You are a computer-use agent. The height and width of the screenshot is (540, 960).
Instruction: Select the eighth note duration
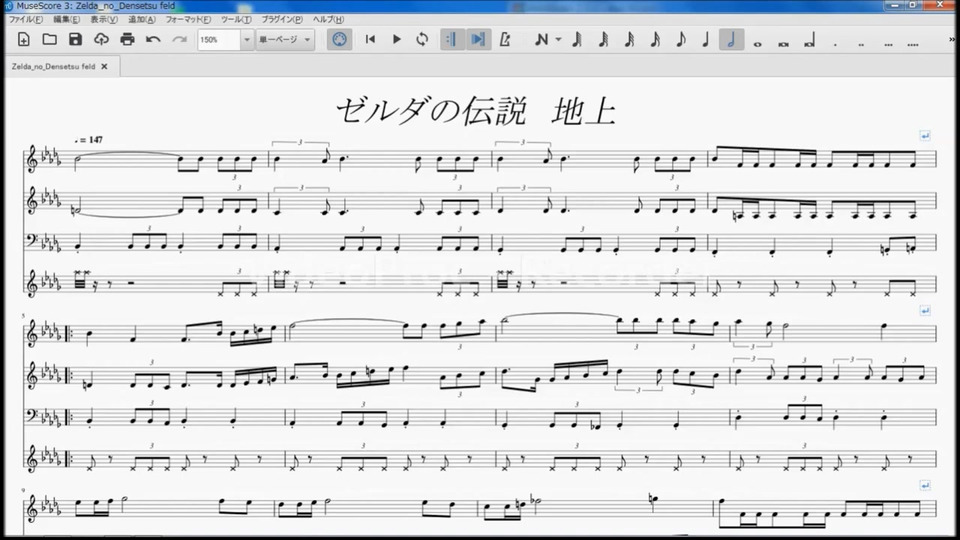[681, 40]
